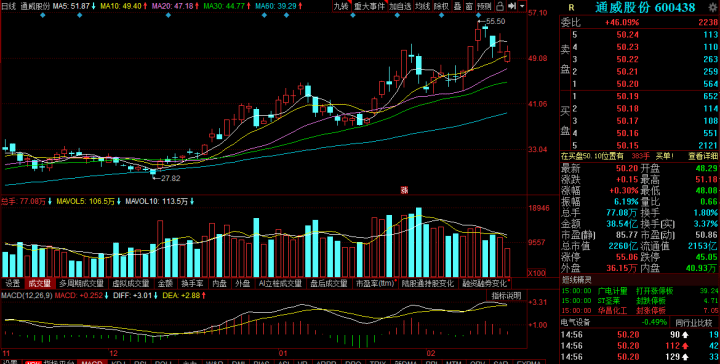Toggle the 均线 moving average display

pos(422,6)
